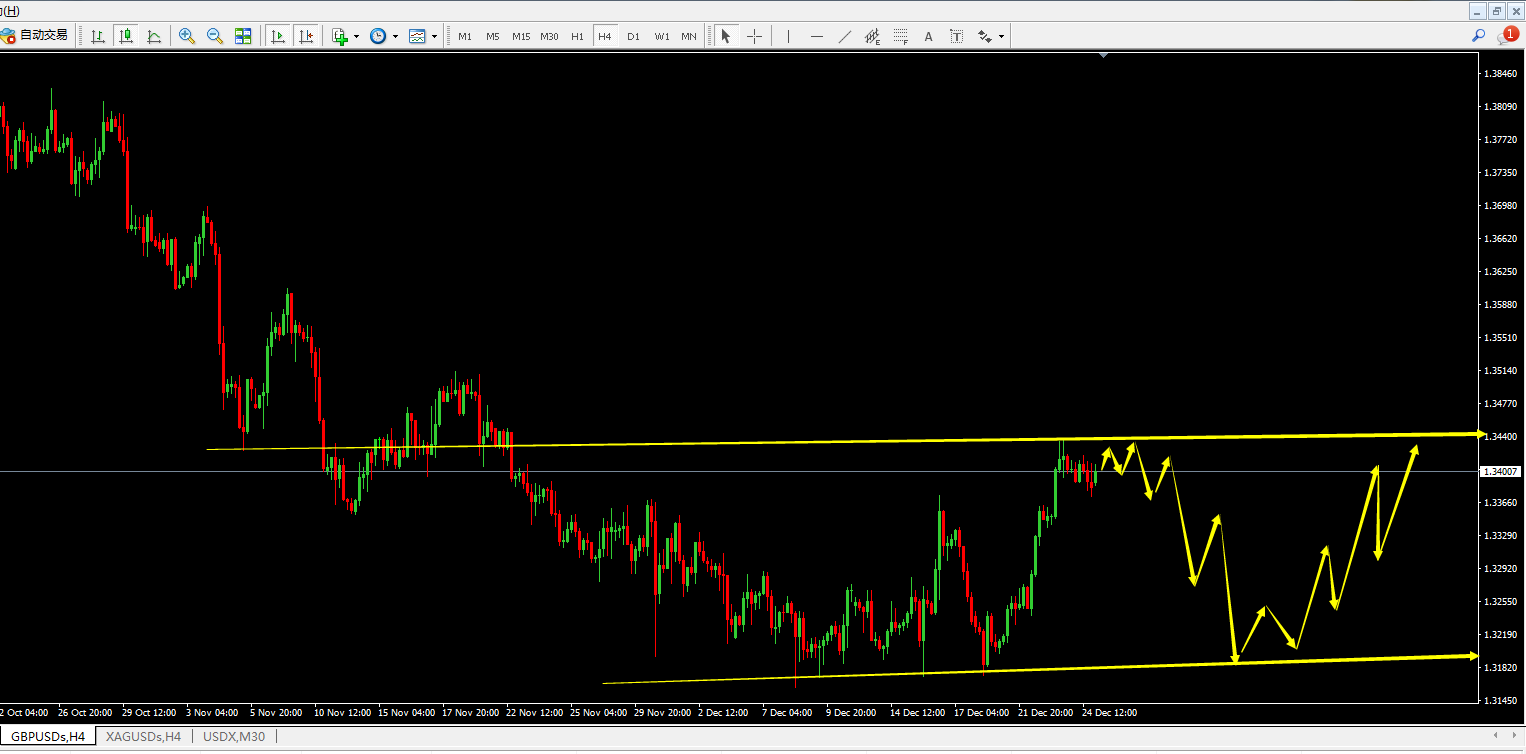The image size is (1526, 754).
Task: Click the 14 Dec 12:00 time label
Action: [x=918, y=713]
